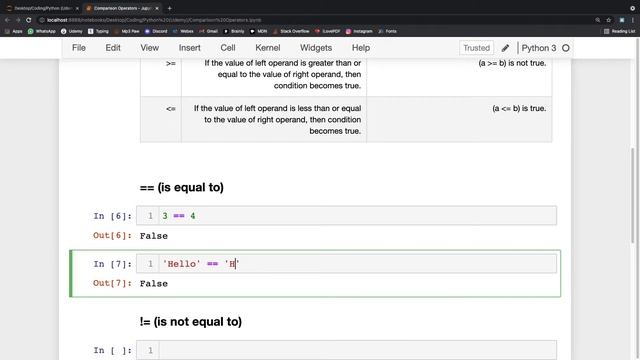Open the Typing bookmark

98,31
